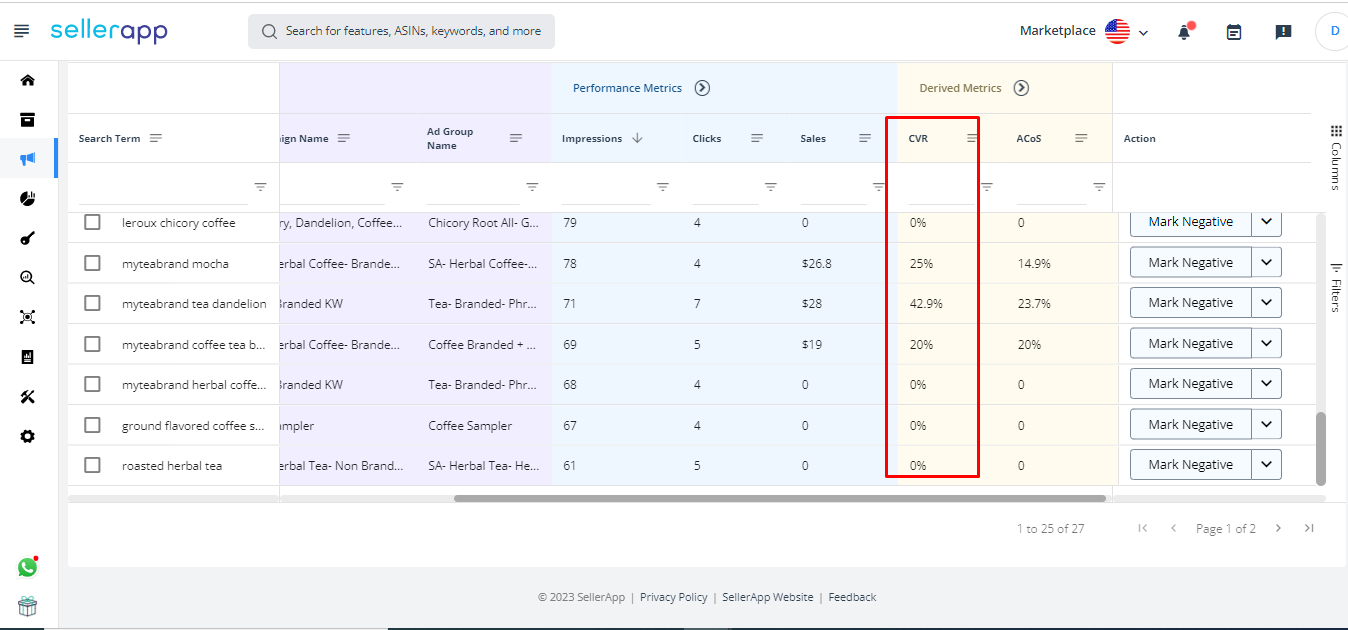Open the Advertising megaphone sidebar icon
The height and width of the screenshot is (630, 1348).
27,157
